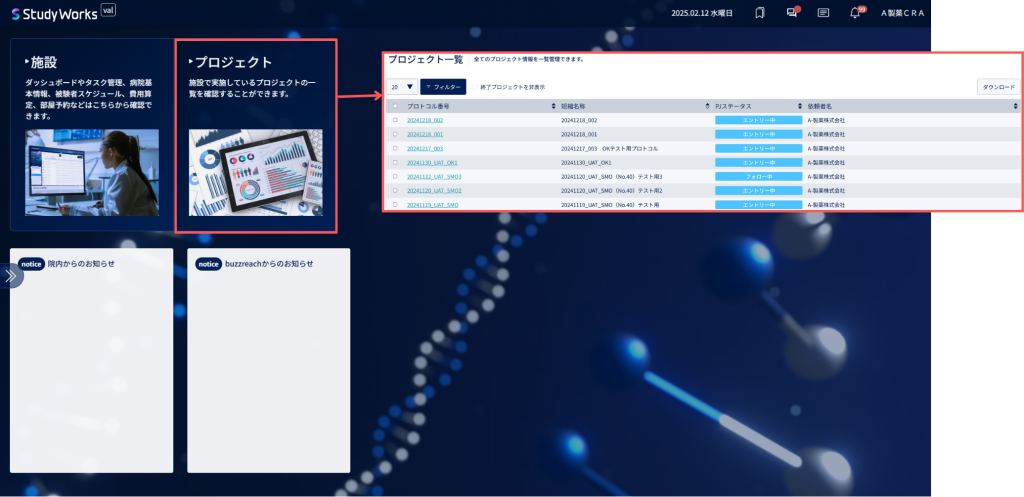Sort by プロトコル番号 column arrows
Image resolution: width=1024 pixels, height=497 pixels.
(x=554, y=106)
